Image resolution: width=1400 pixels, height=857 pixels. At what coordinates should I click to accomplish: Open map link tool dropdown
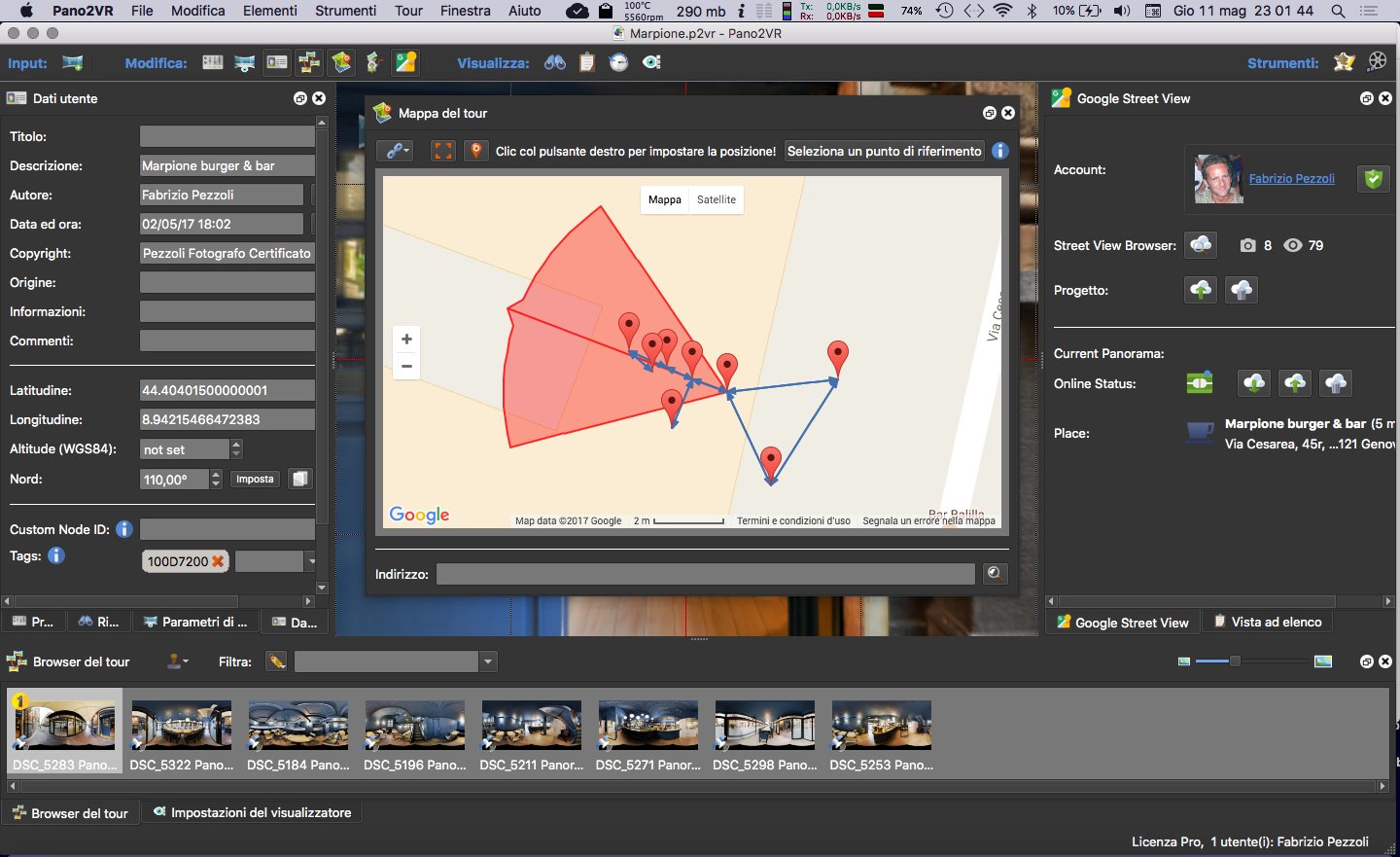point(396,151)
